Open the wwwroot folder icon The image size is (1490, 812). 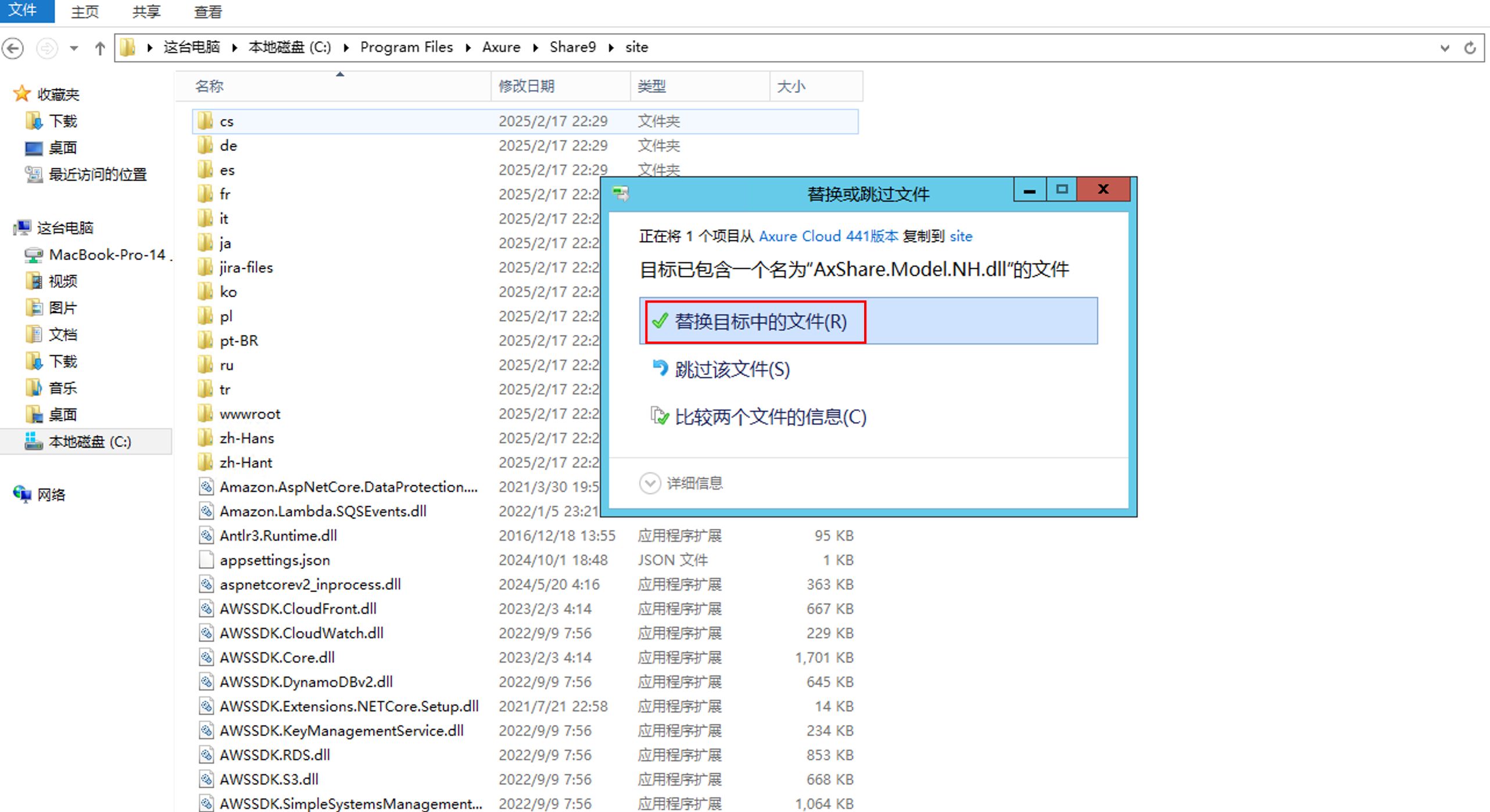(205, 414)
